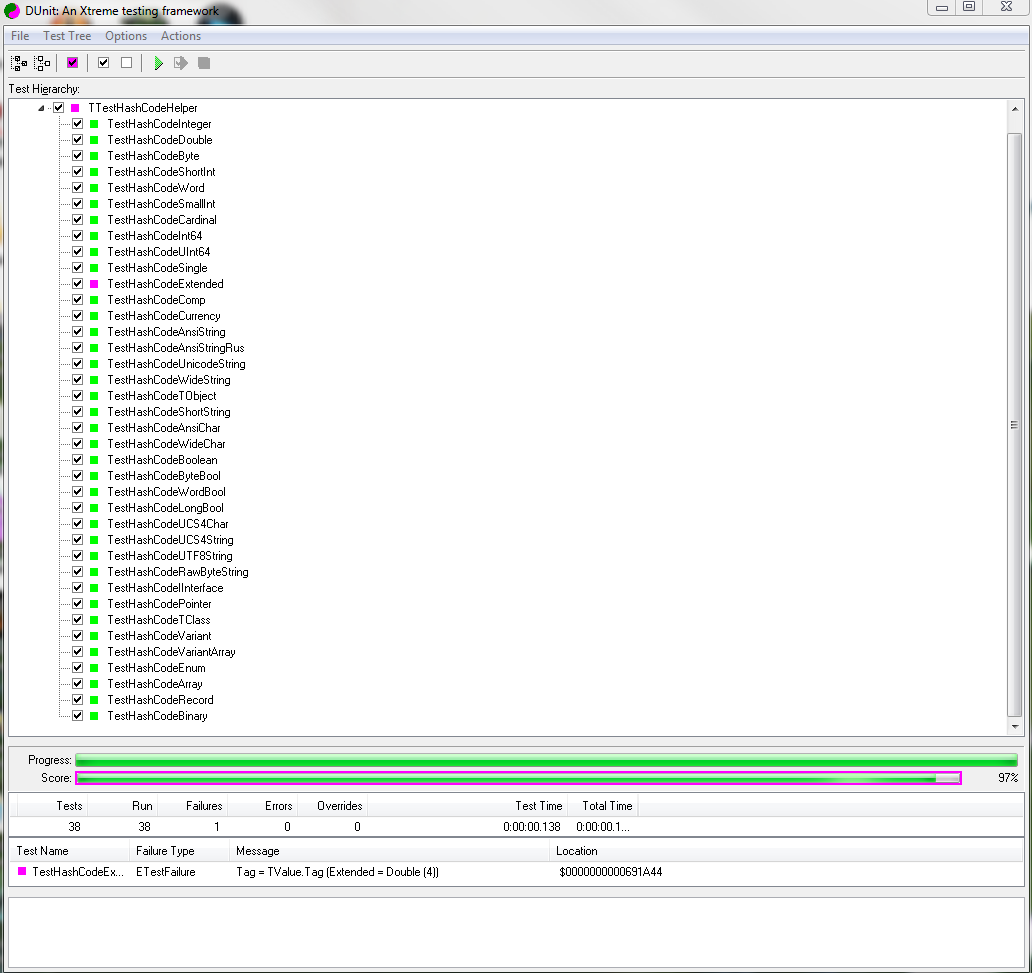
Task: Click the select failed tests magenta icon
Action: [72, 63]
